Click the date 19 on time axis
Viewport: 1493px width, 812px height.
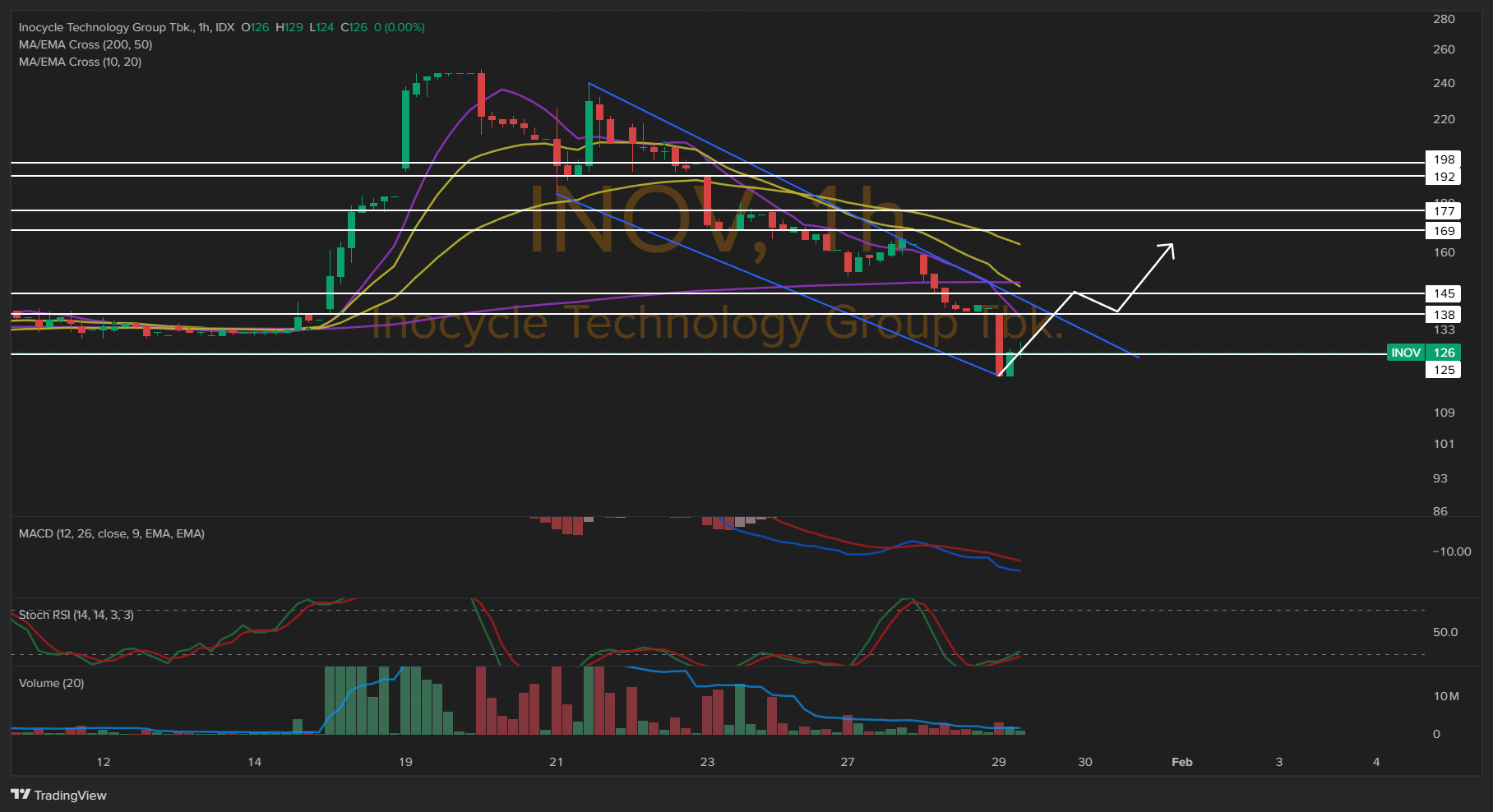click(x=405, y=762)
